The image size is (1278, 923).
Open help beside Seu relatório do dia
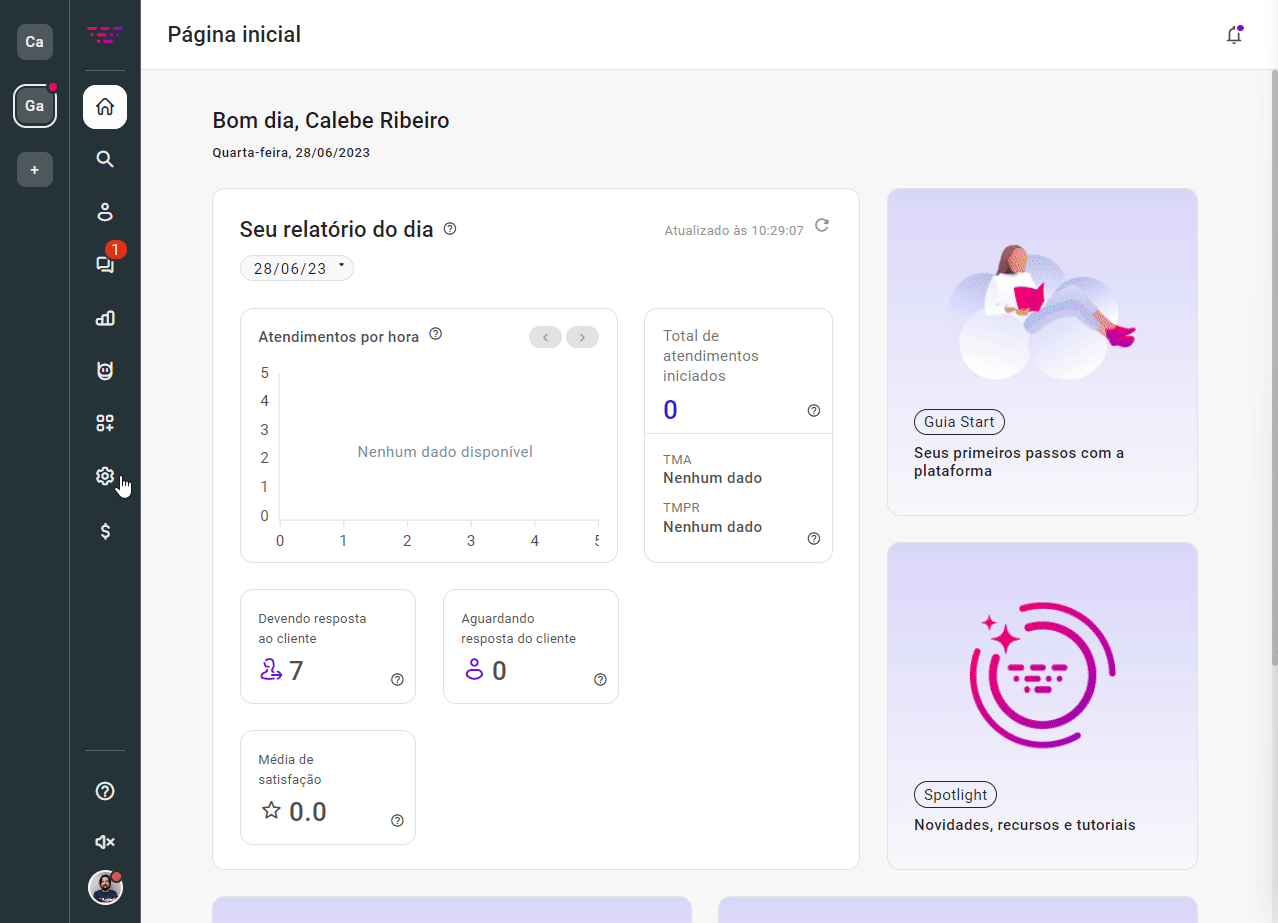[450, 229]
